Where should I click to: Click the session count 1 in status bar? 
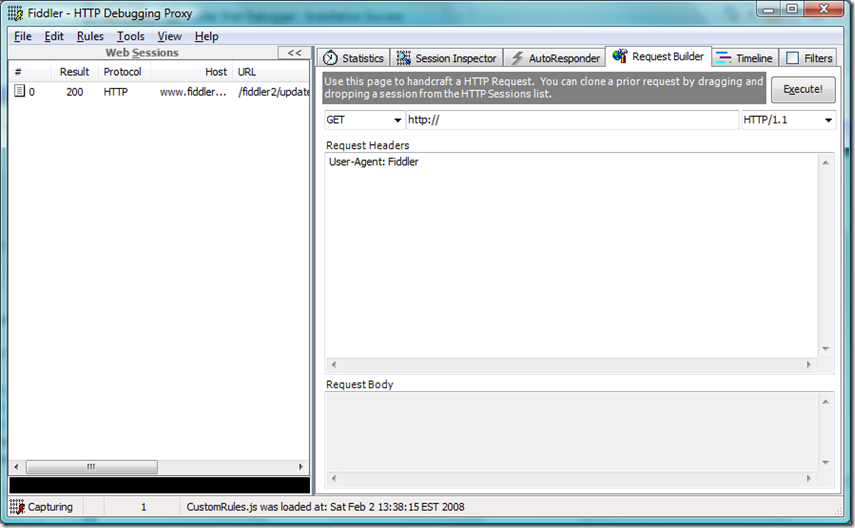[143, 507]
